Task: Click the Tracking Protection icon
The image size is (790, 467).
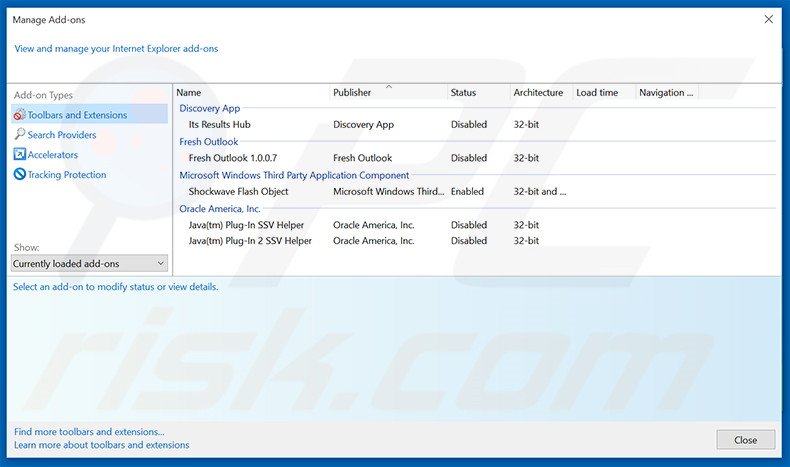Action: point(20,174)
